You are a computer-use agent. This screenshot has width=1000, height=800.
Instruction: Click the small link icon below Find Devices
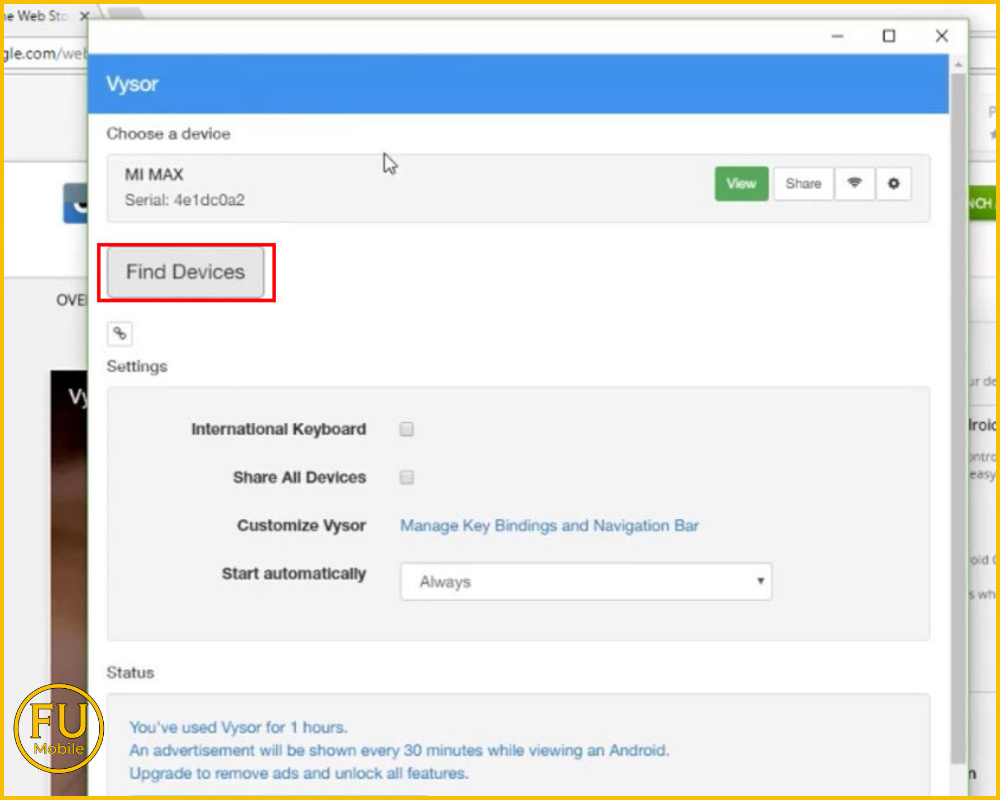point(119,334)
